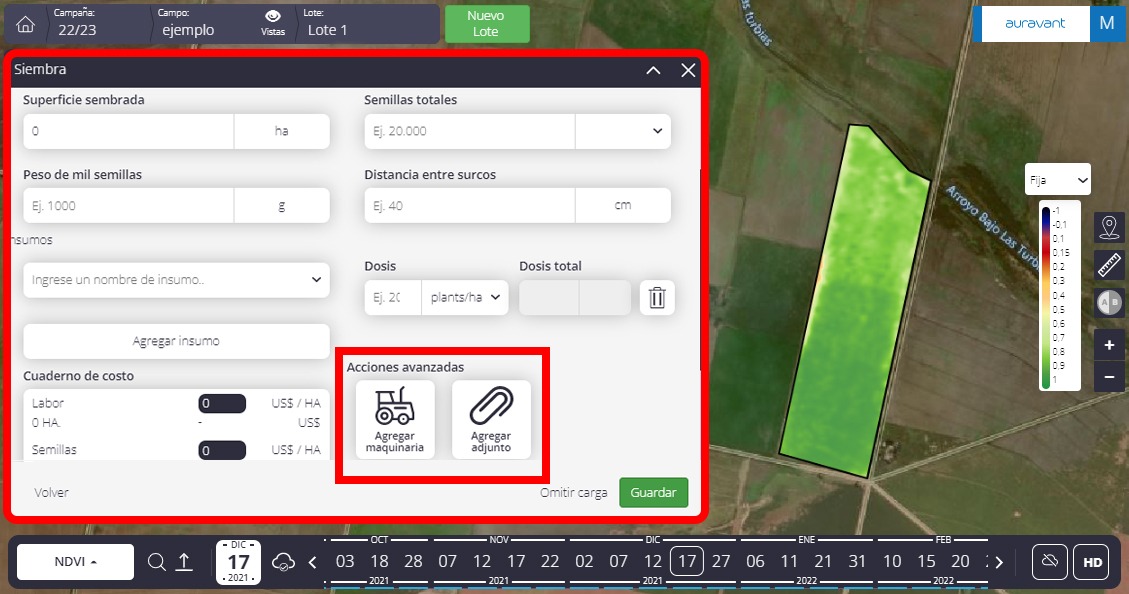Click the Siembra form scrollbar
The height and width of the screenshot is (594, 1129).
pos(700,270)
